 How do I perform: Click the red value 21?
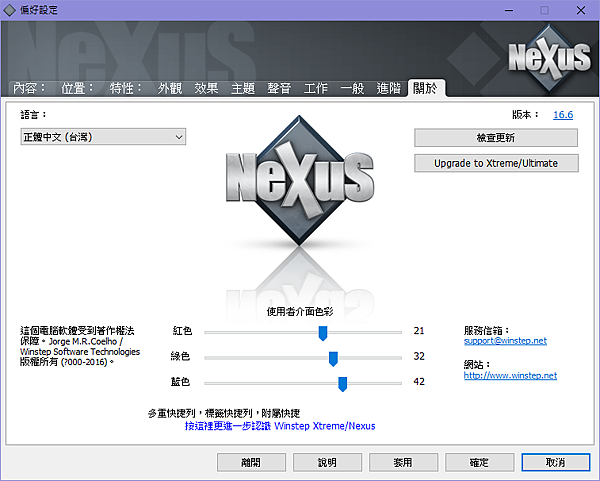419,331
